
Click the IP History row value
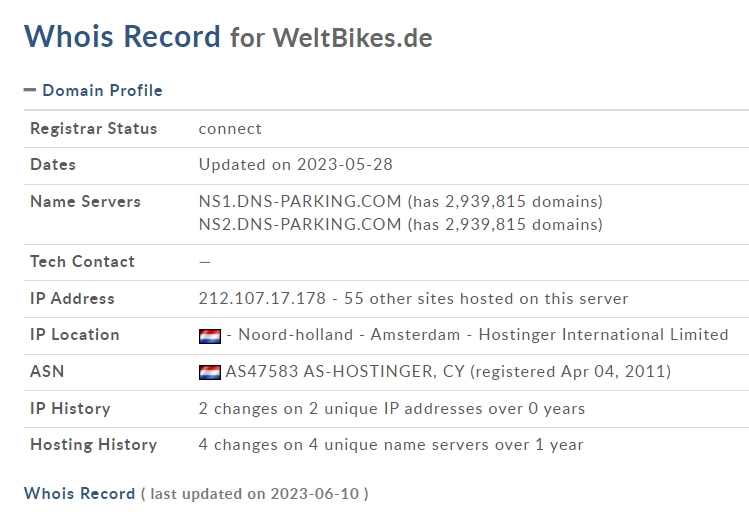tap(391, 408)
